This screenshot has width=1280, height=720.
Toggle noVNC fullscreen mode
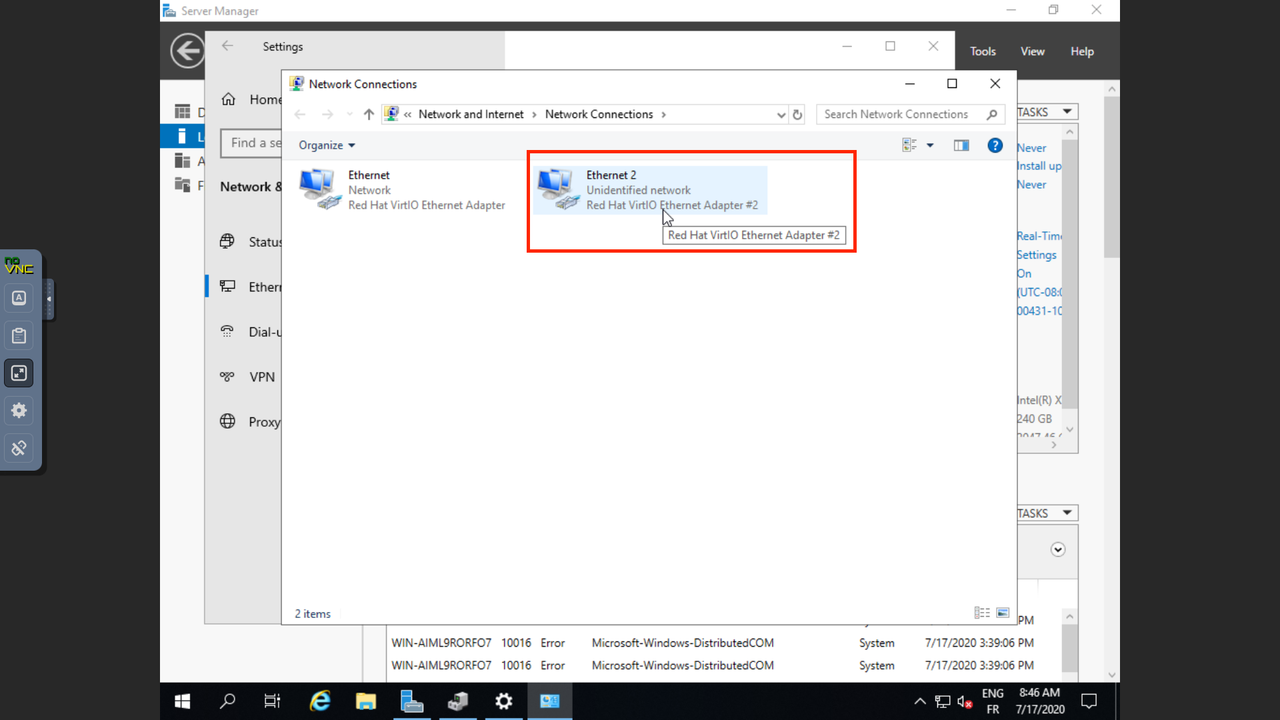coord(19,373)
